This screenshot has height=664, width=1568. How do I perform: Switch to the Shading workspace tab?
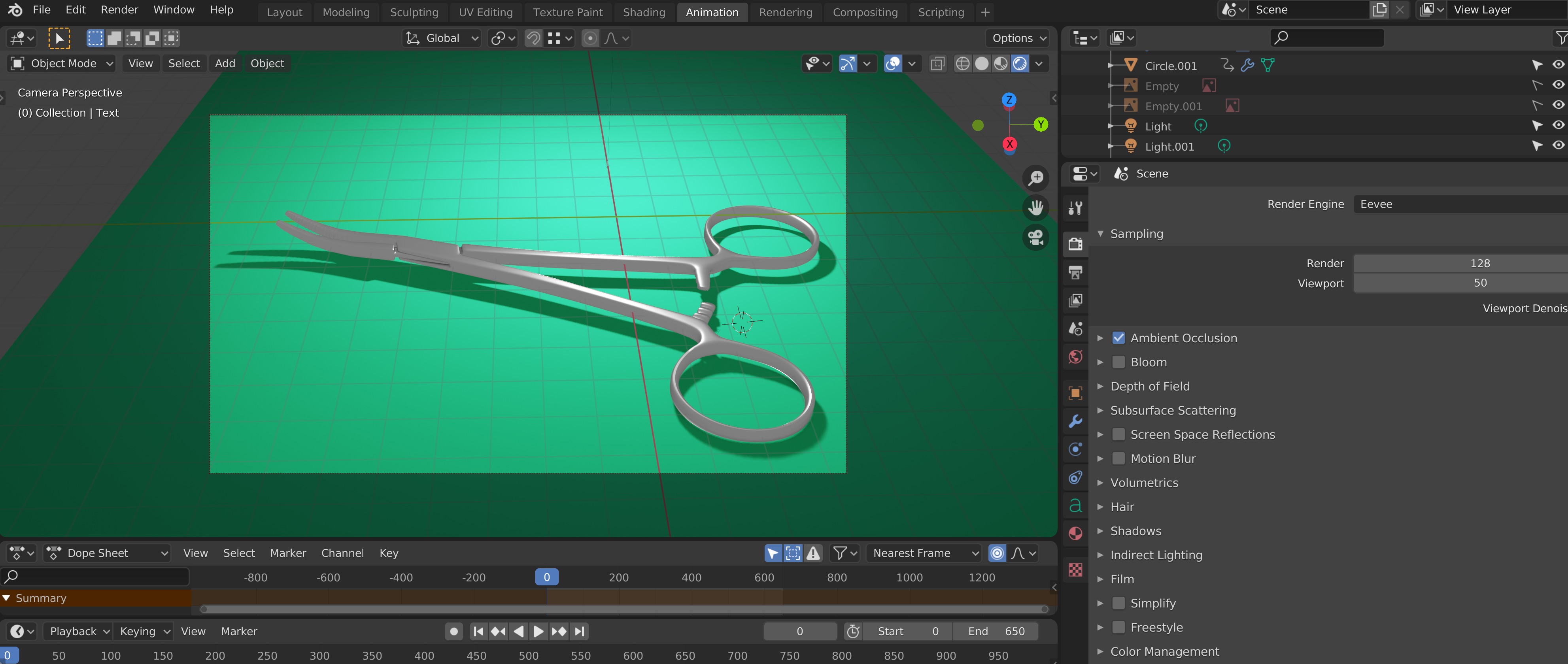pyautogui.click(x=643, y=12)
